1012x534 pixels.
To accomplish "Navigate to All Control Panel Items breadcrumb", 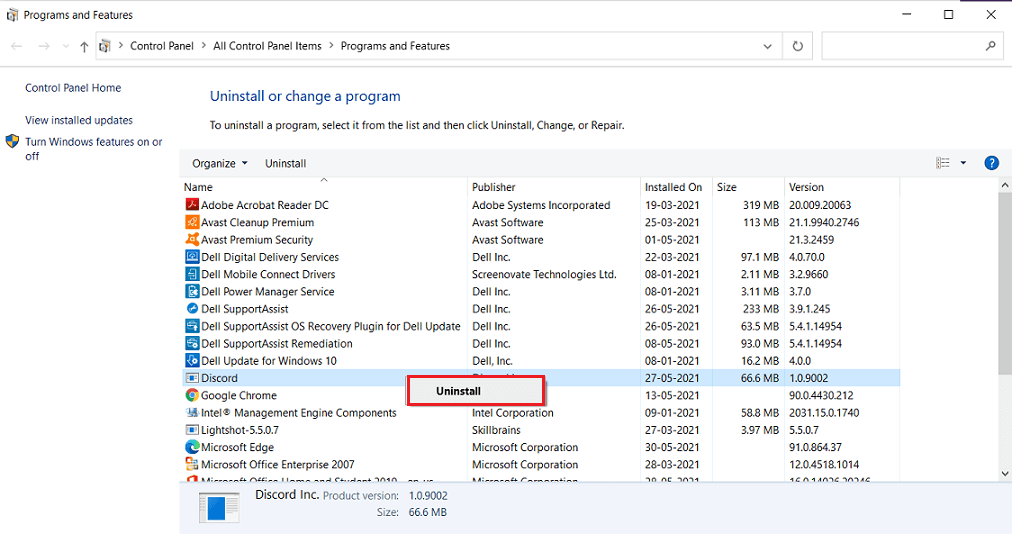I will click(x=267, y=46).
